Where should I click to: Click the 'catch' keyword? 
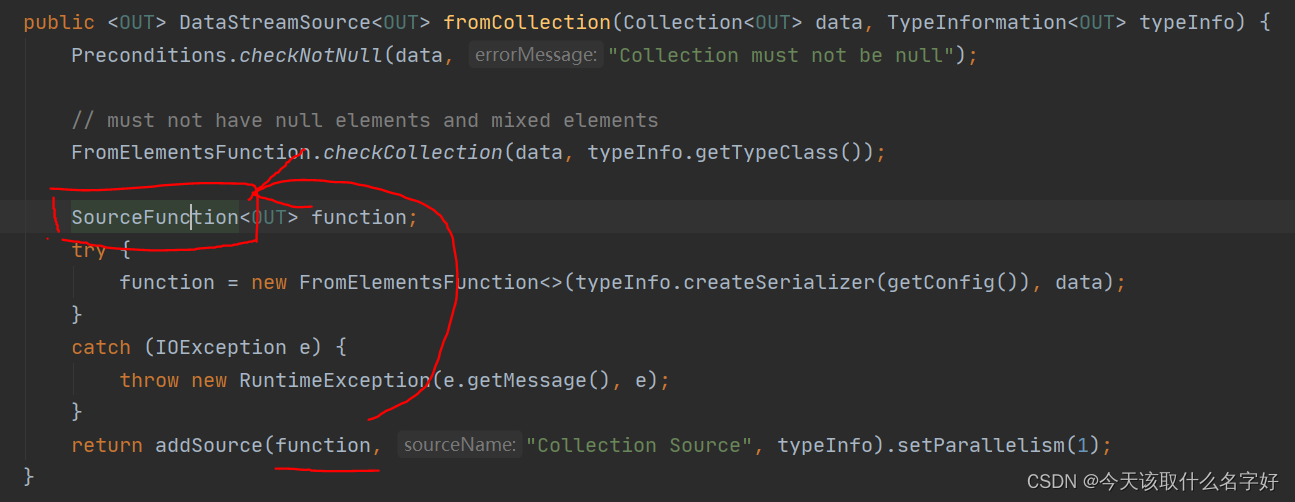coord(101,347)
